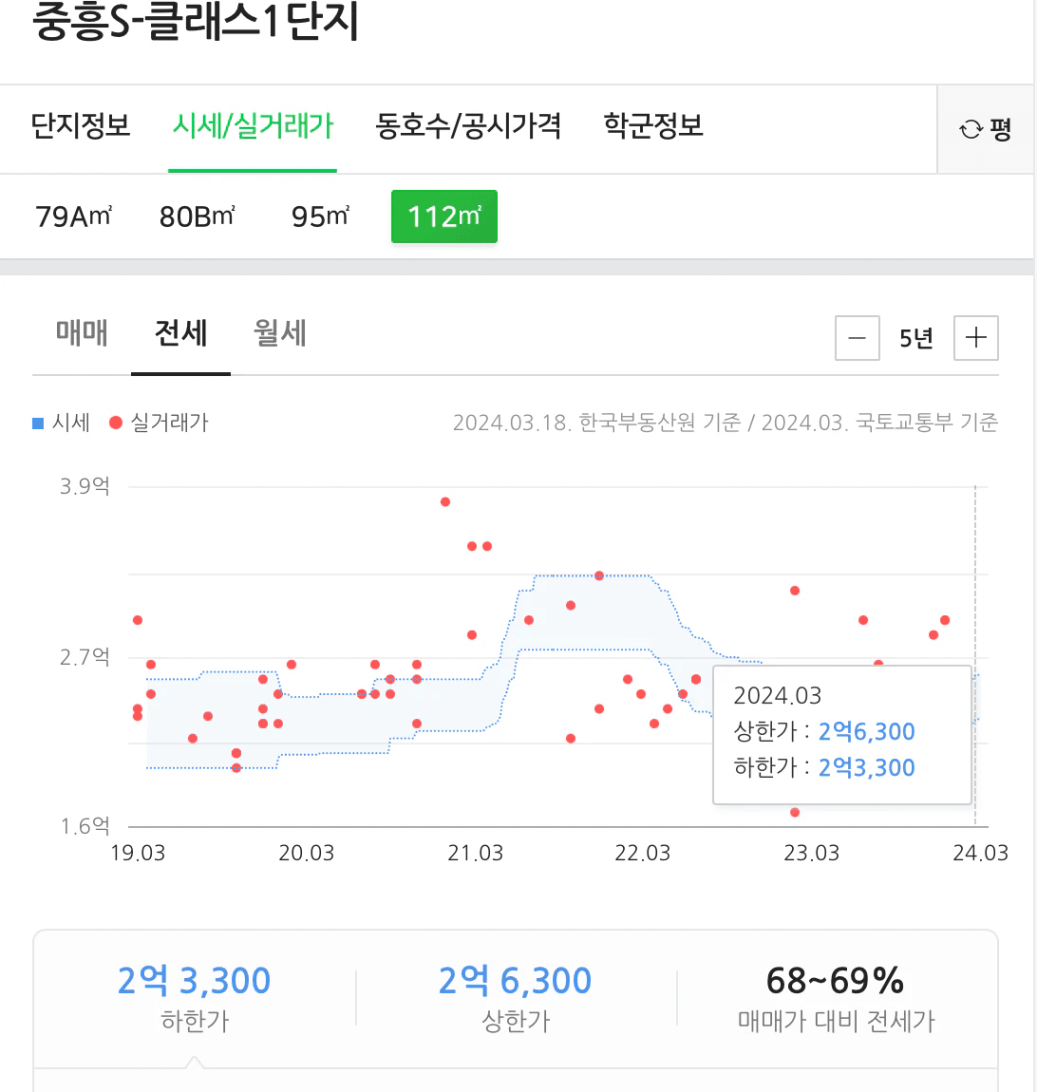Click the selected 112㎡ size button

point(444,216)
